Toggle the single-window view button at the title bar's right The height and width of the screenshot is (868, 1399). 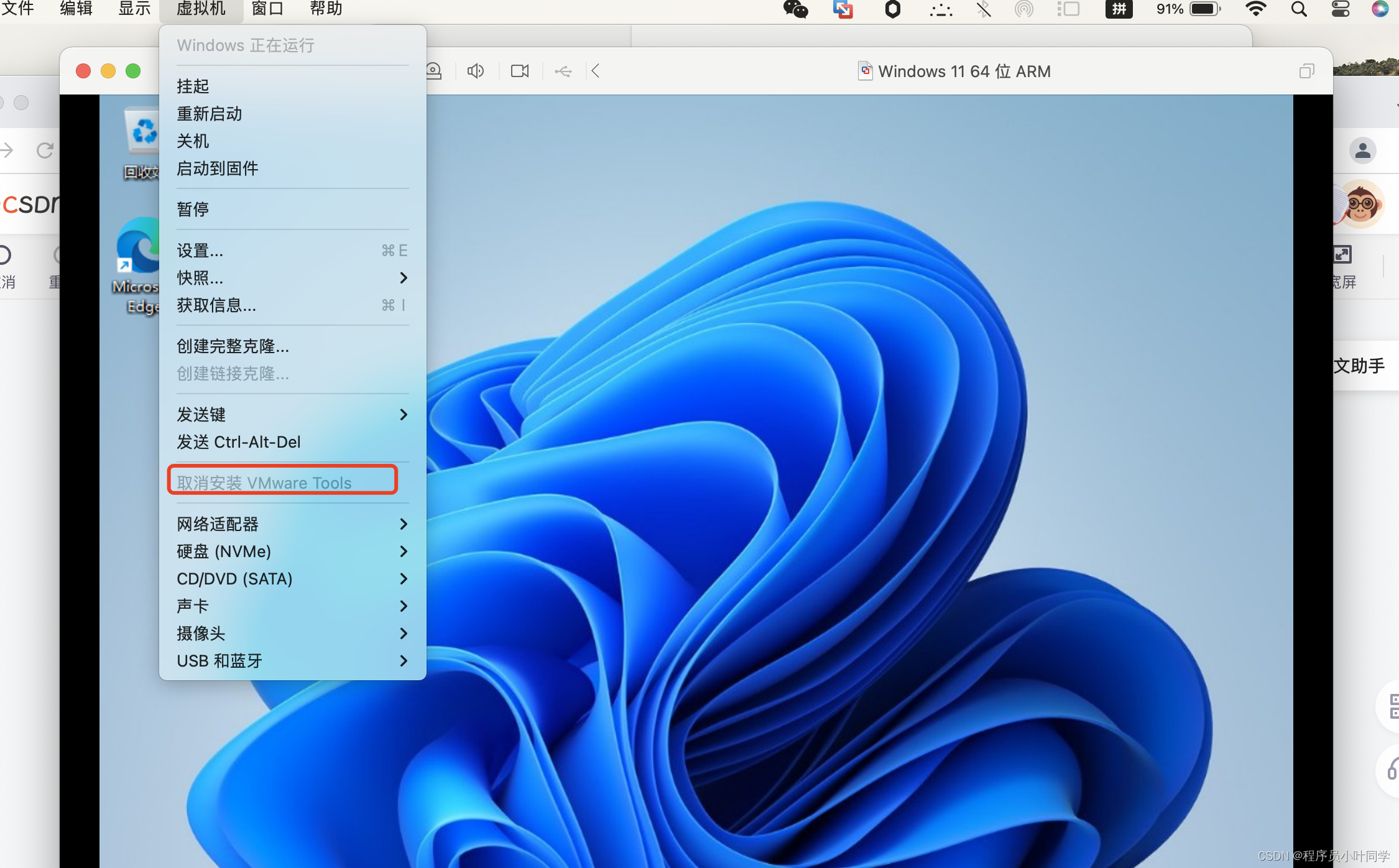click(1307, 71)
